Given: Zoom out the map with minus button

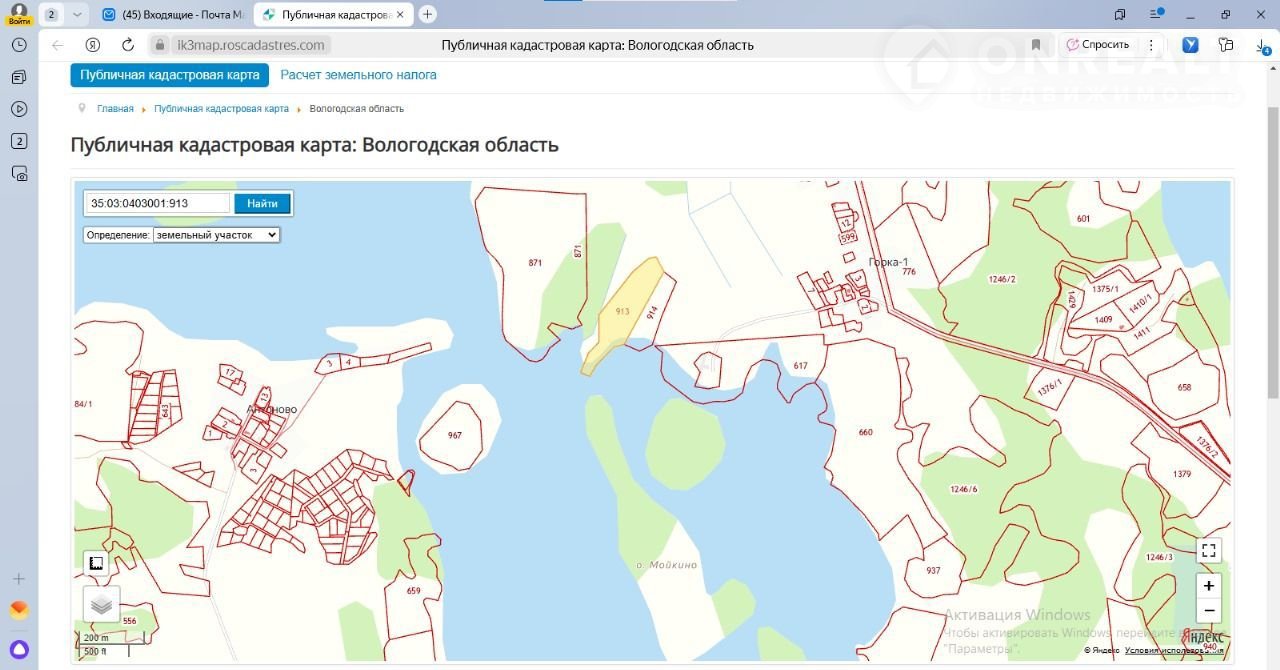Looking at the screenshot, I should 1208,611.
